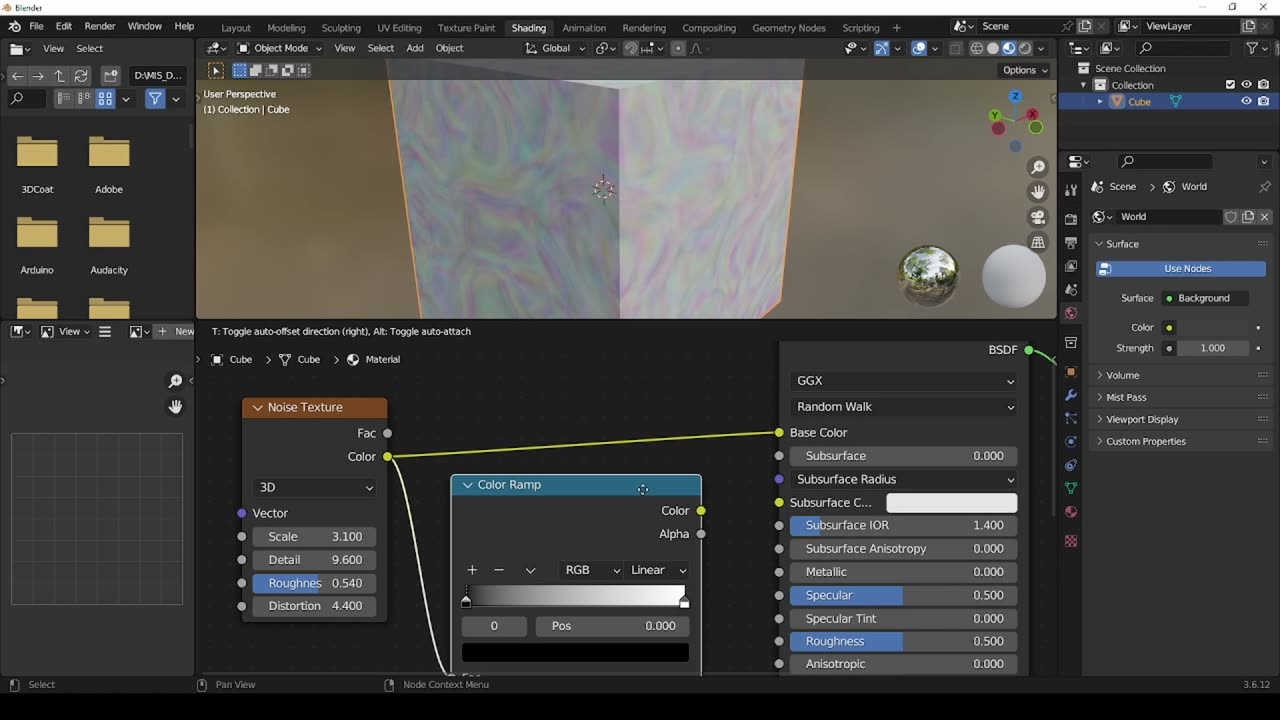Viewport: 1280px width, 720px height.
Task: Go to the parent directory in file browser
Action: tap(59, 75)
